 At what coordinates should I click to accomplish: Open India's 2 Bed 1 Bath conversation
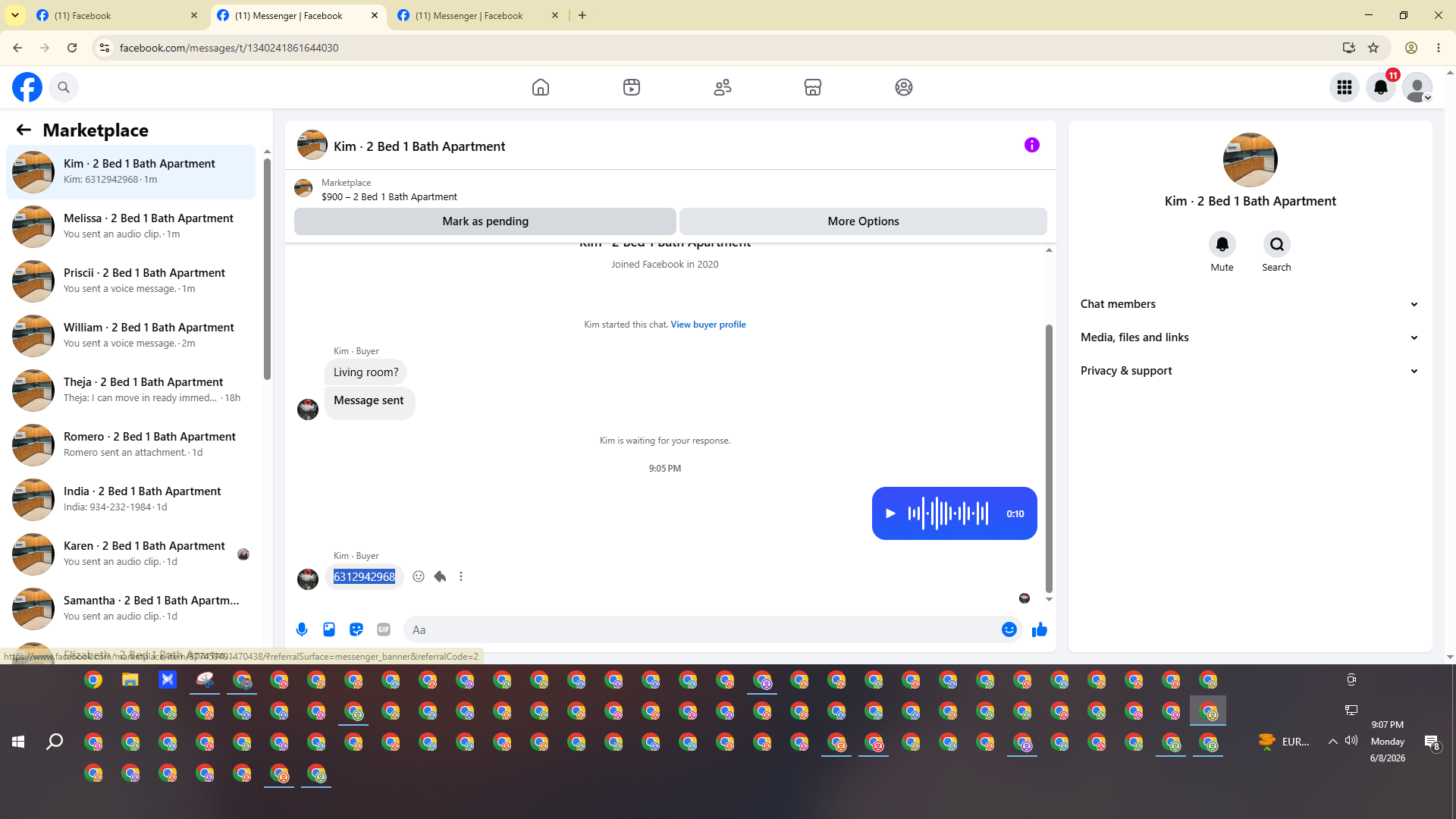click(x=131, y=500)
